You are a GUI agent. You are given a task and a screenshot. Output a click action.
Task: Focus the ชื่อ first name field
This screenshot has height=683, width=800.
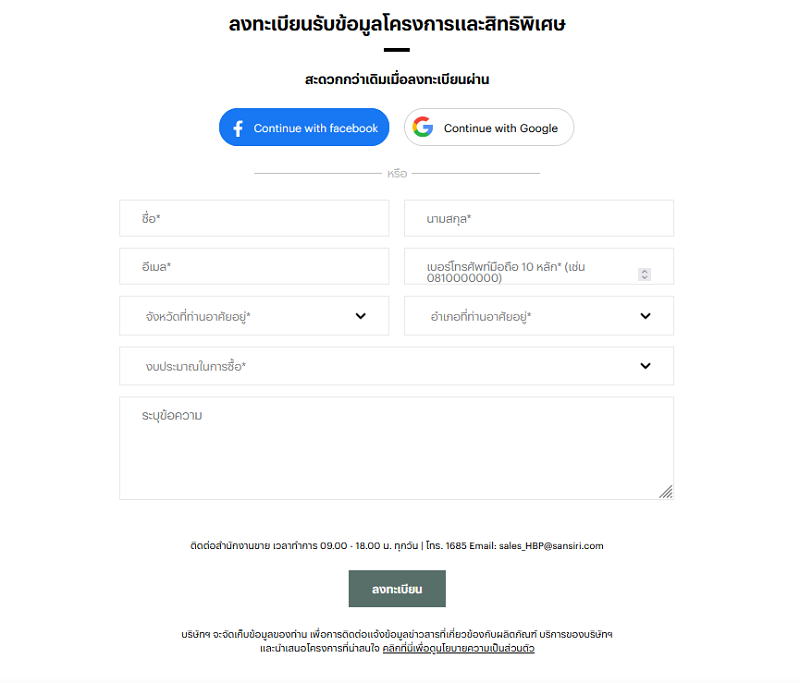(254, 218)
